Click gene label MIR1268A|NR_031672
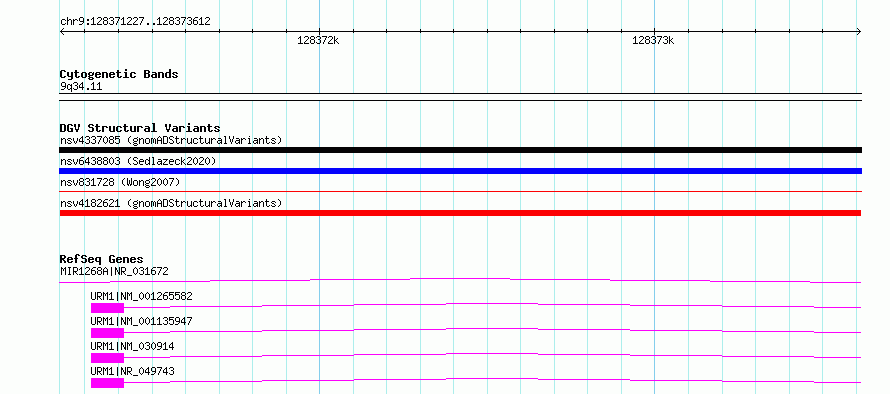Viewport: 890px width, 394px height. point(114,272)
